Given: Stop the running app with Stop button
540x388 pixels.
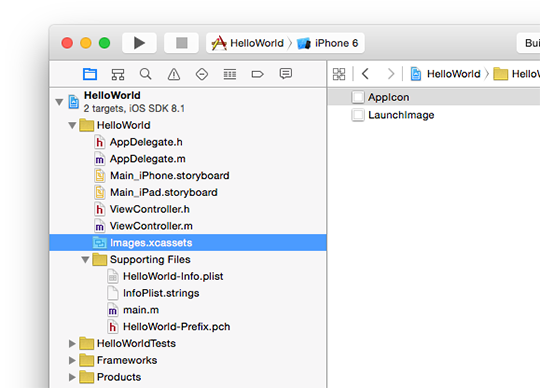Looking at the screenshot, I should 181,43.
